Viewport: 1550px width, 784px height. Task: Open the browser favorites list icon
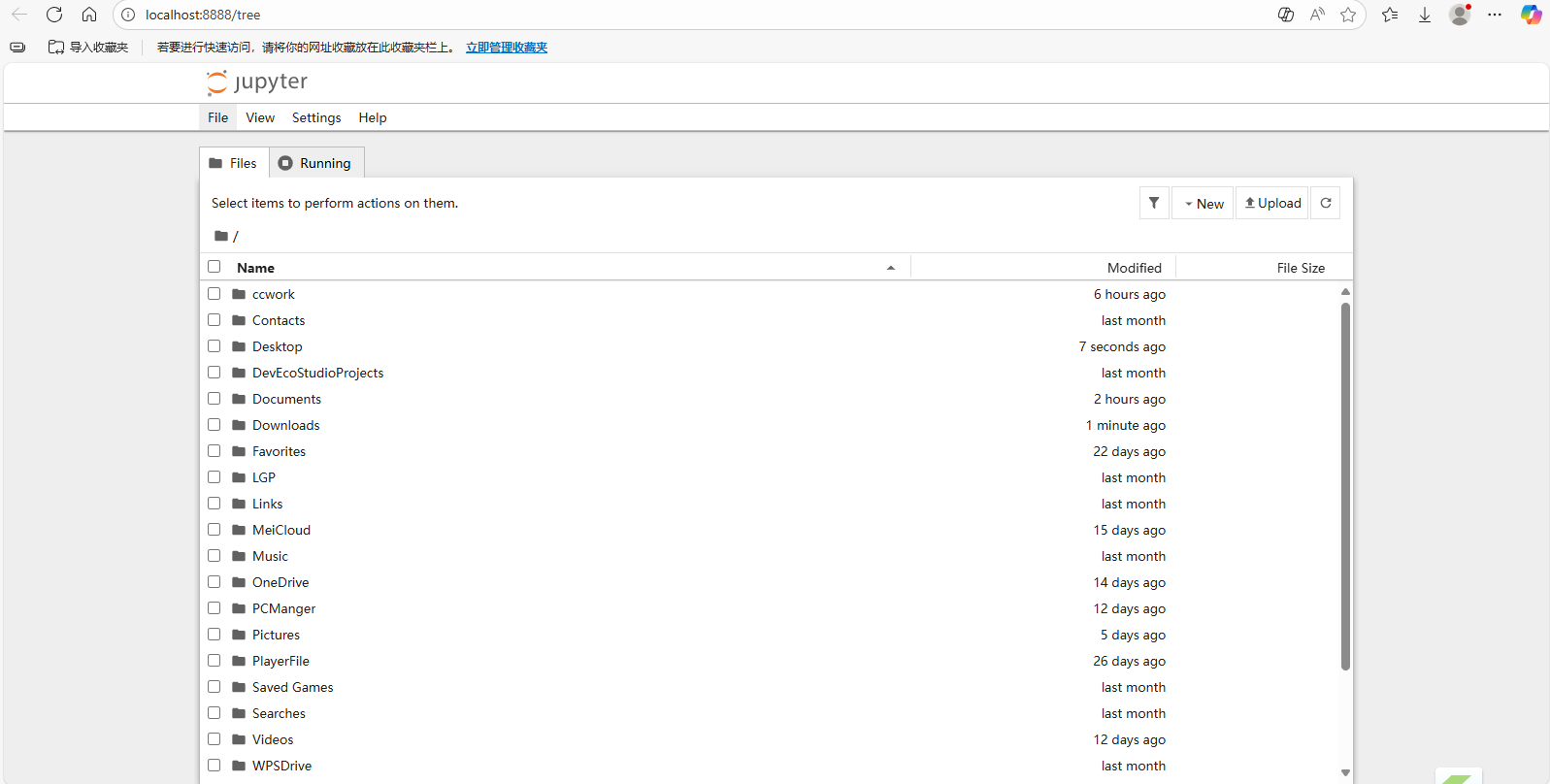(x=1390, y=15)
